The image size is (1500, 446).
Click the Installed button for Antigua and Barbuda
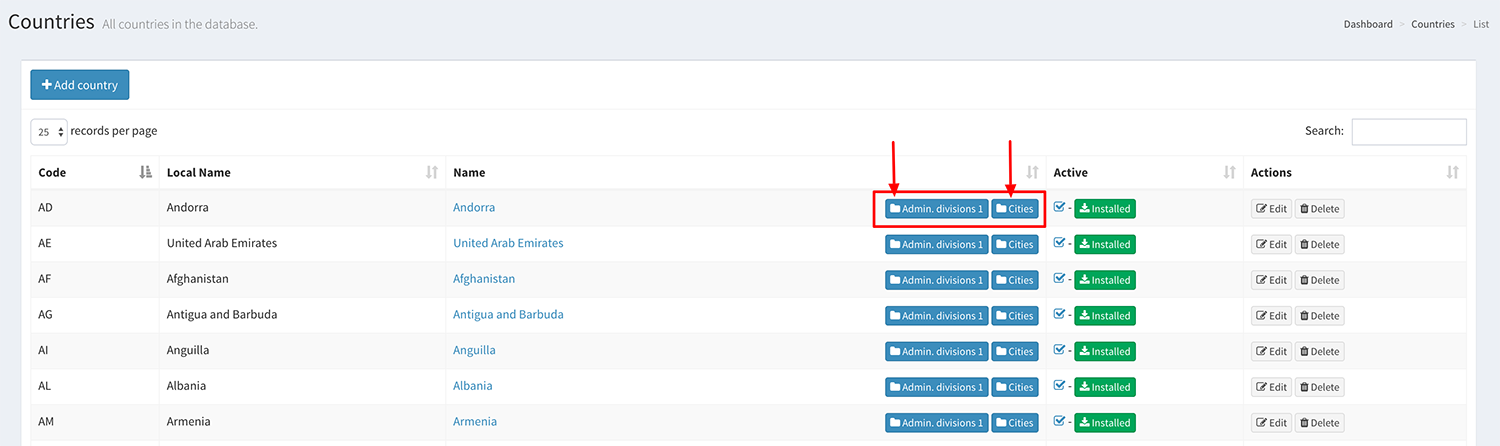[x=1105, y=316]
